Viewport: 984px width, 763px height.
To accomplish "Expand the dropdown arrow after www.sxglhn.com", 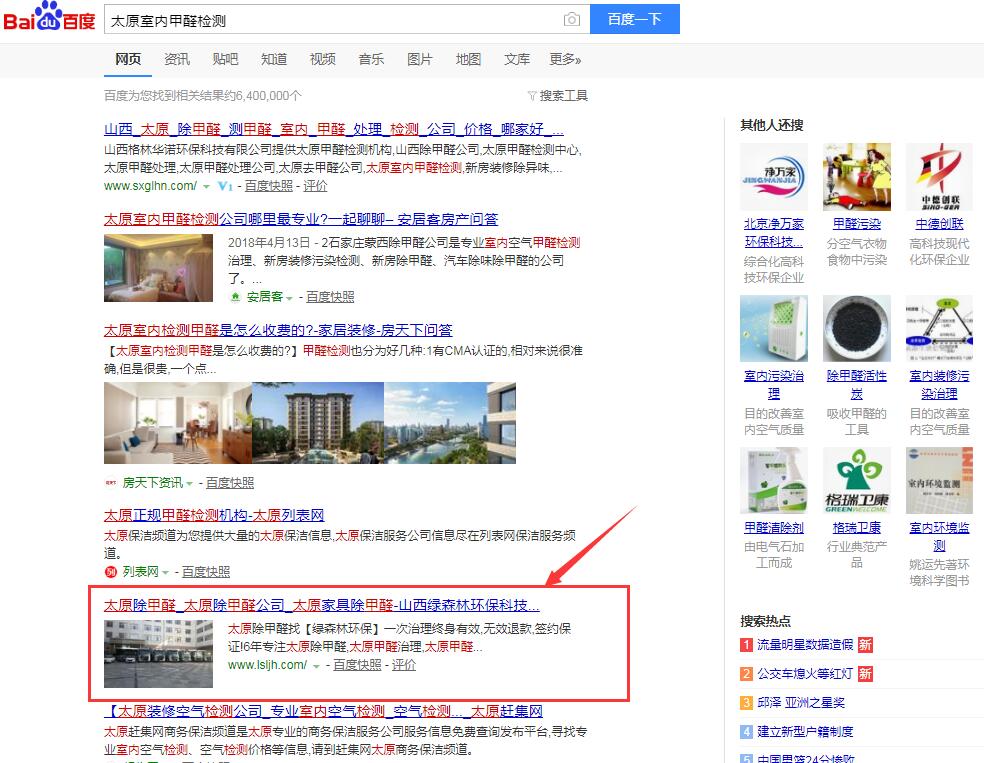I will 207,186.
